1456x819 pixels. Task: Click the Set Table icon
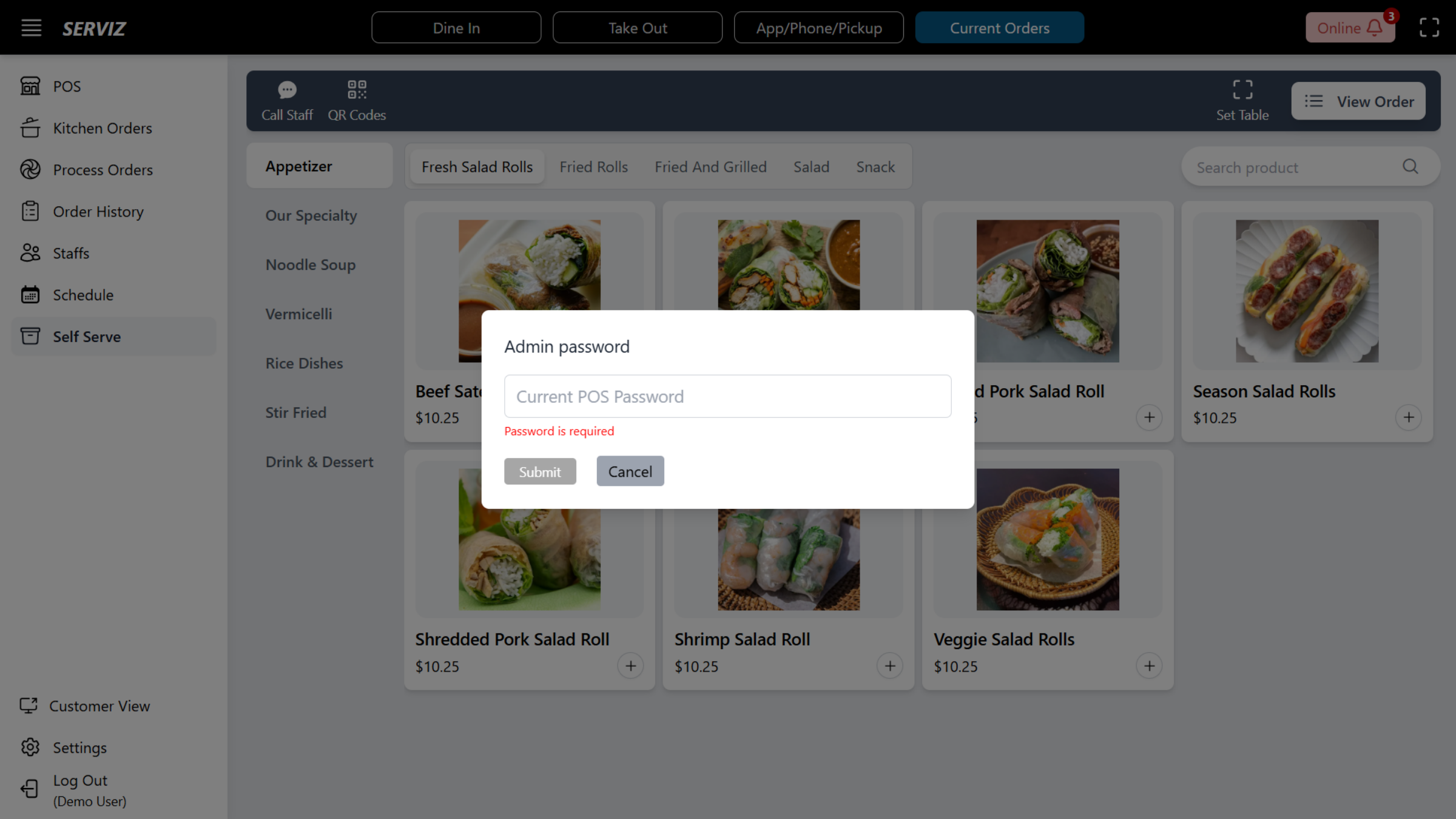pyautogui.click(x=1242, y=90)
